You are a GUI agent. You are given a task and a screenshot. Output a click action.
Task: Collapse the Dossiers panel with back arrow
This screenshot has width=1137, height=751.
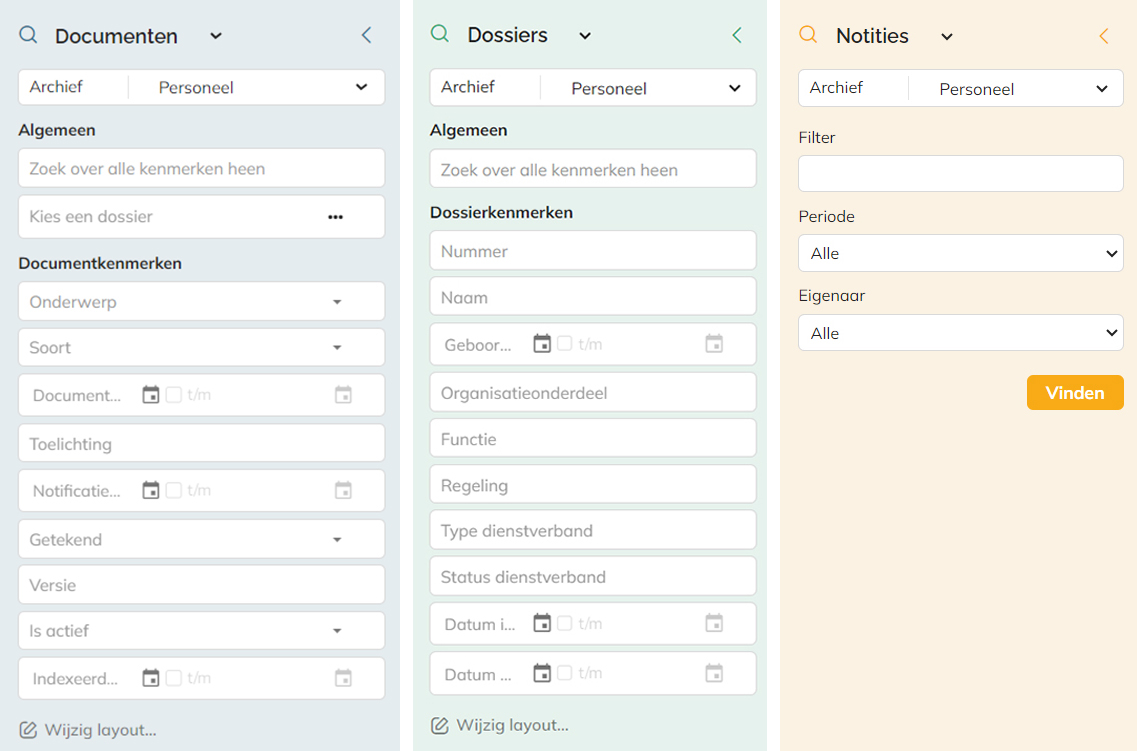click(737, 35)
